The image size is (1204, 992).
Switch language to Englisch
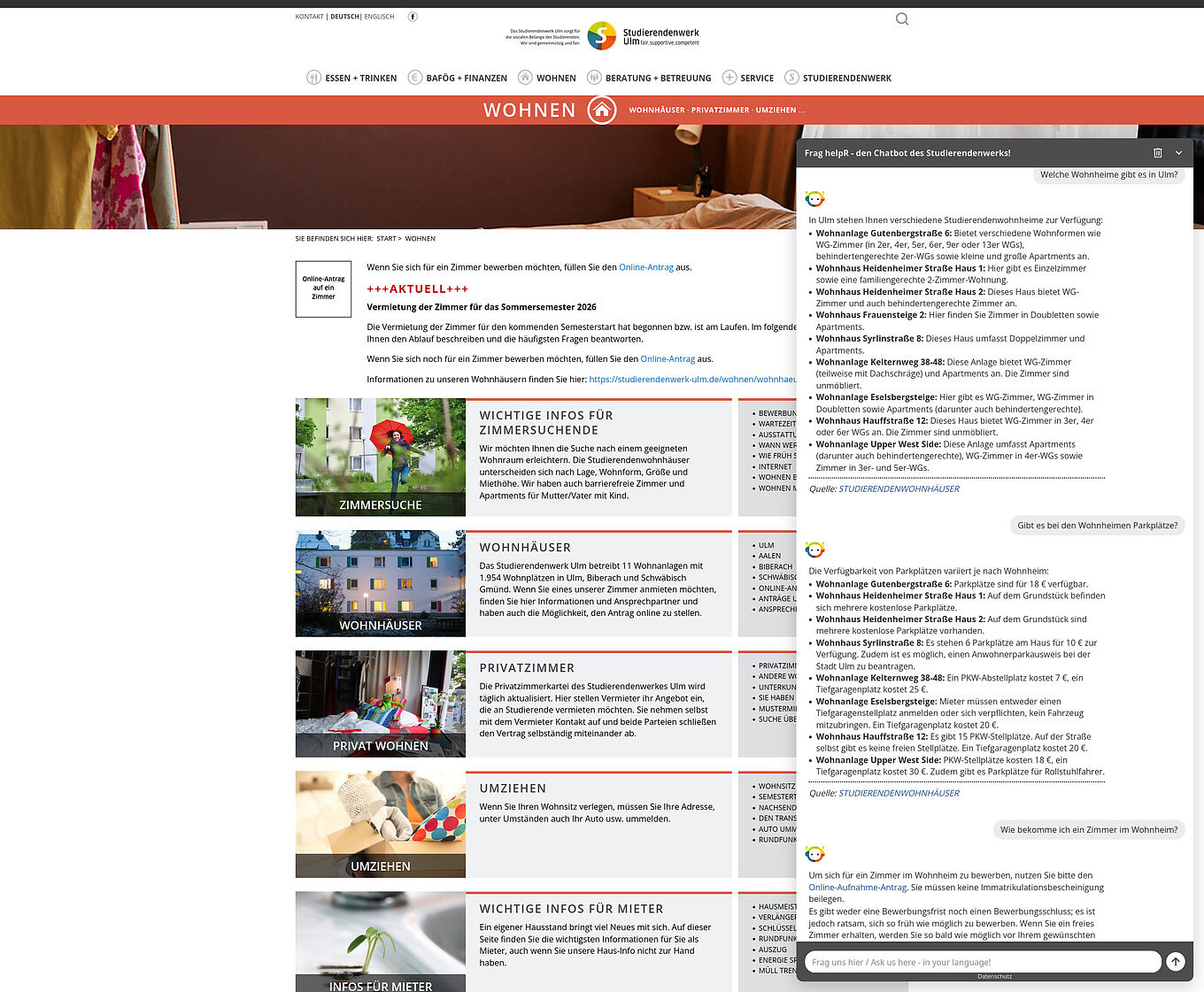pos(379,17)
